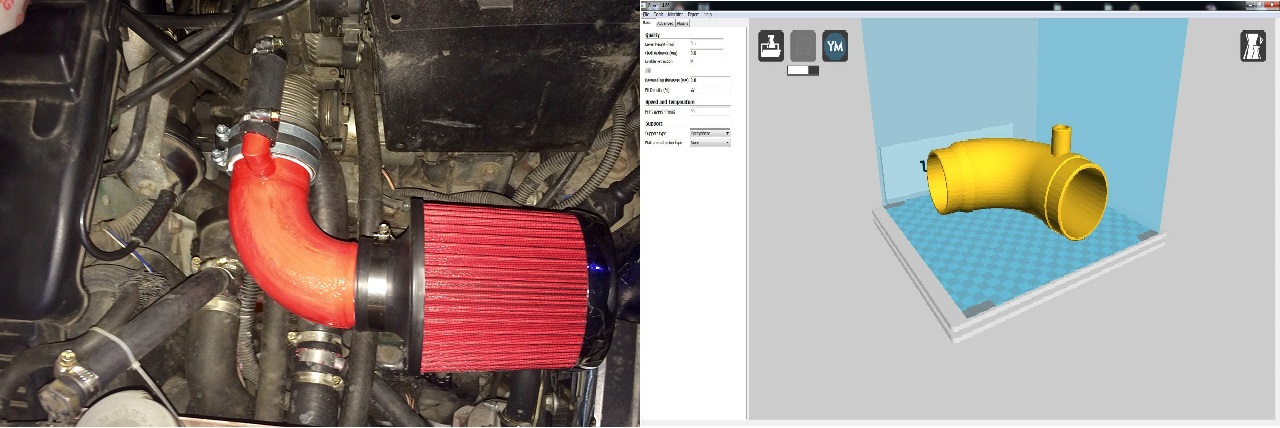Switch to the Advanced tab
This screenshot has width=1280, height=428.
(664, 24)
